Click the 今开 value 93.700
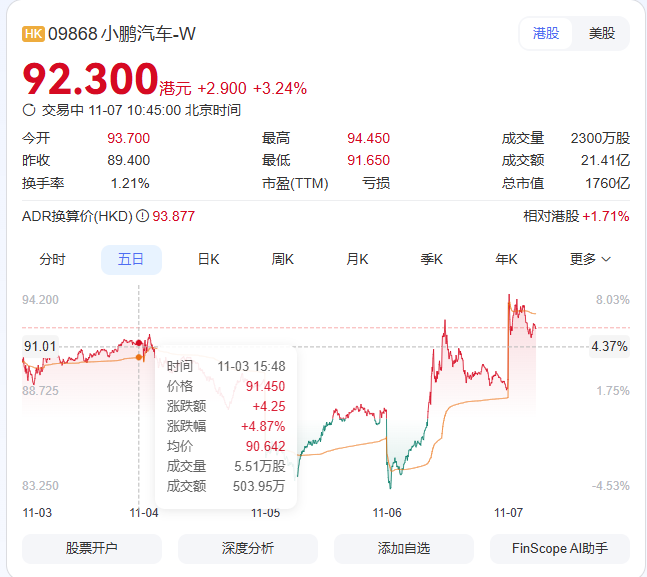The height and width of the screenshot is (577, 647). pos(128,138)
